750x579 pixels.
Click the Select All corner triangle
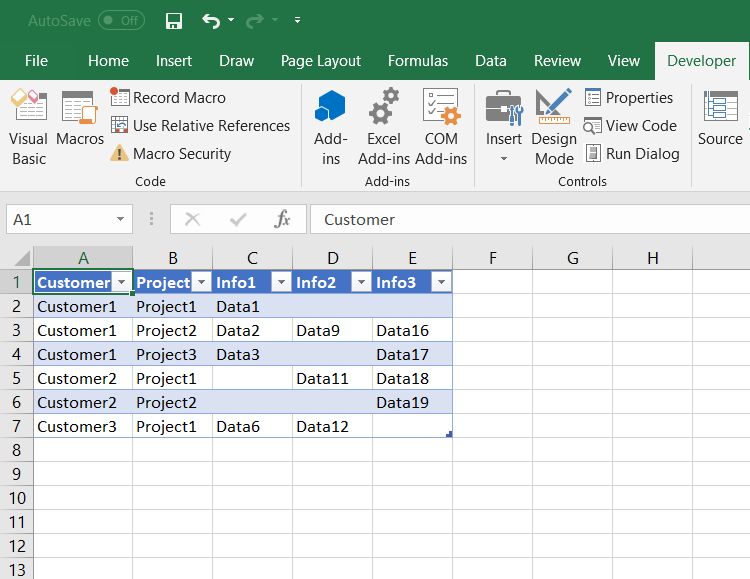[x=22, y=258]
